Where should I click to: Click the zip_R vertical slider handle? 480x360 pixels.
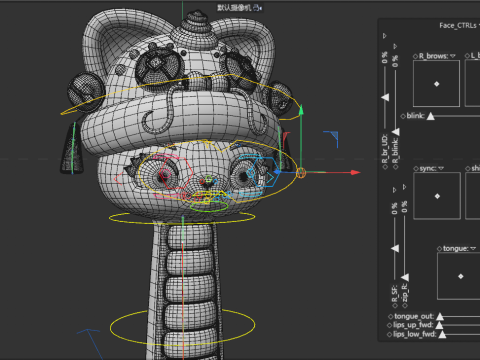point(405,277)
